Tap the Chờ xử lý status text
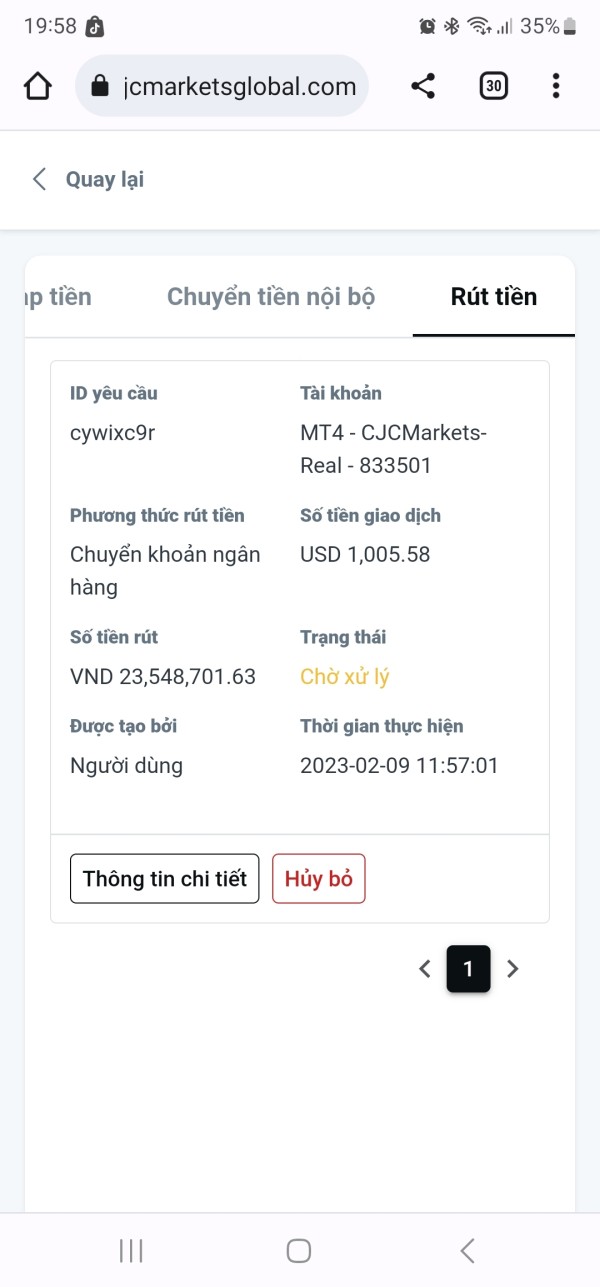The image size is (600, 1287). point(345,677)
